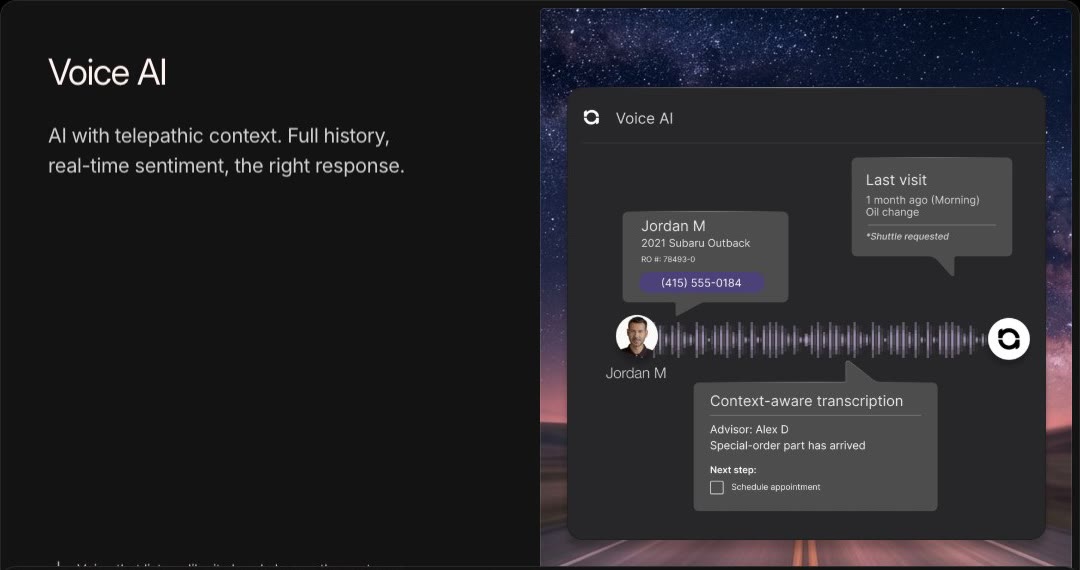This screenshot has width=1080, height=570.
Task: Click "Jordan M" name in customer bubble
Action: [x=673, y=226]
